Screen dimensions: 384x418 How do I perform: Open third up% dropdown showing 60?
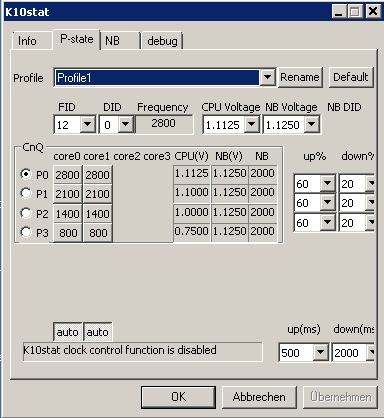(x=327, y=222)
